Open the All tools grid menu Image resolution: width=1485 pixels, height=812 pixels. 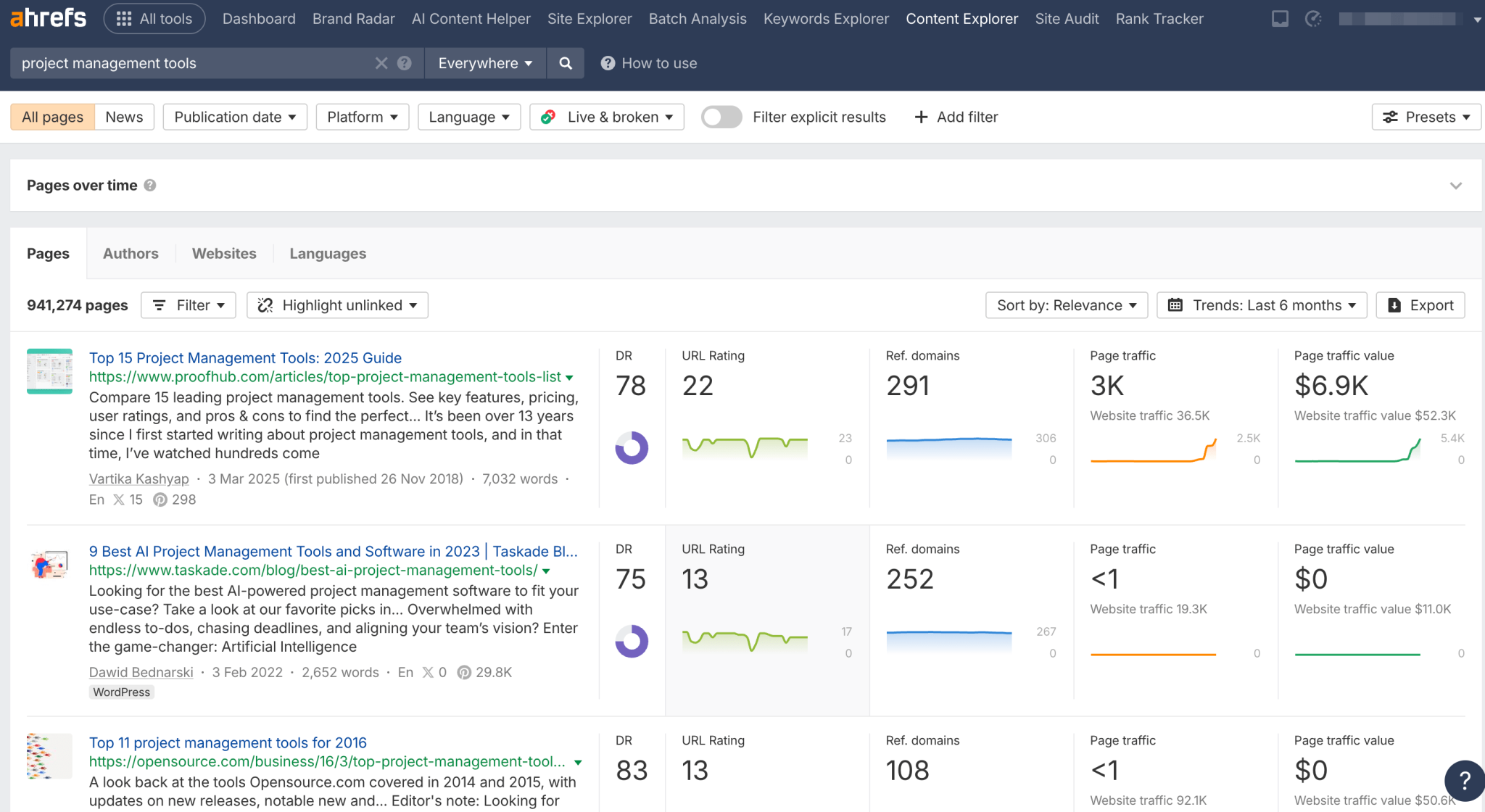(154, 19)
